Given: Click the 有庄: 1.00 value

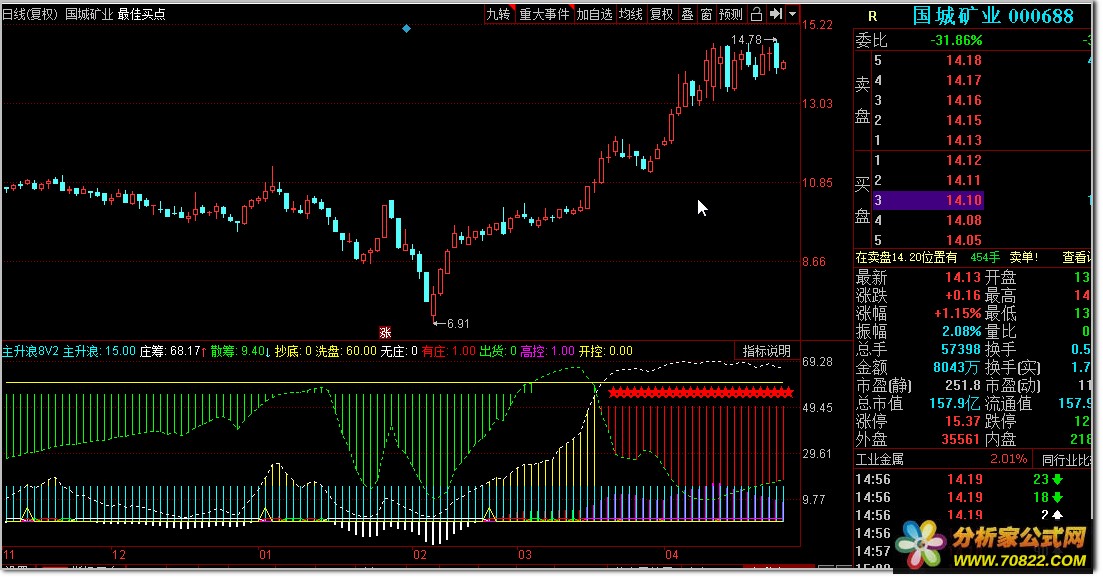Looking at the screenshot, I should pos(449,351).
